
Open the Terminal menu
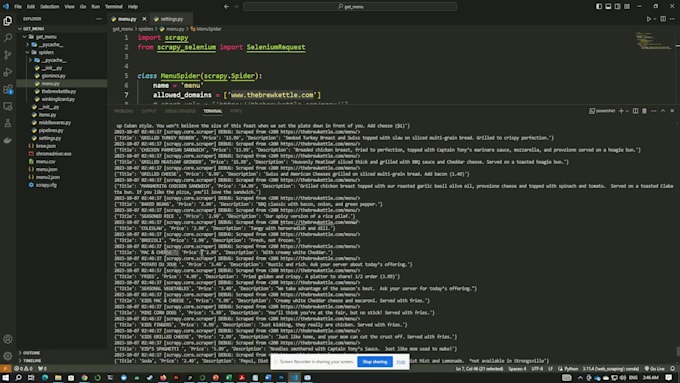click(114, 7)
